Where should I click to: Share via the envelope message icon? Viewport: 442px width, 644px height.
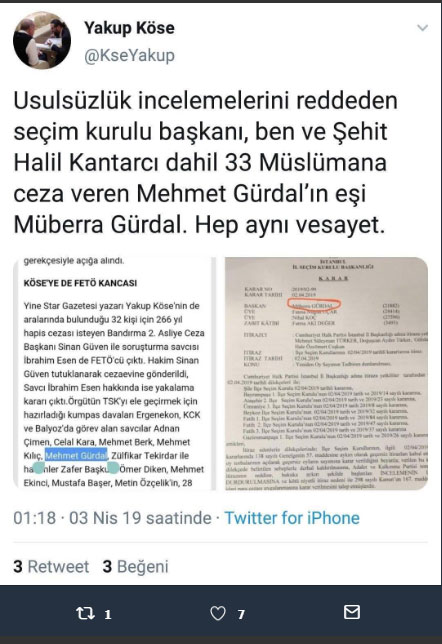352,612
